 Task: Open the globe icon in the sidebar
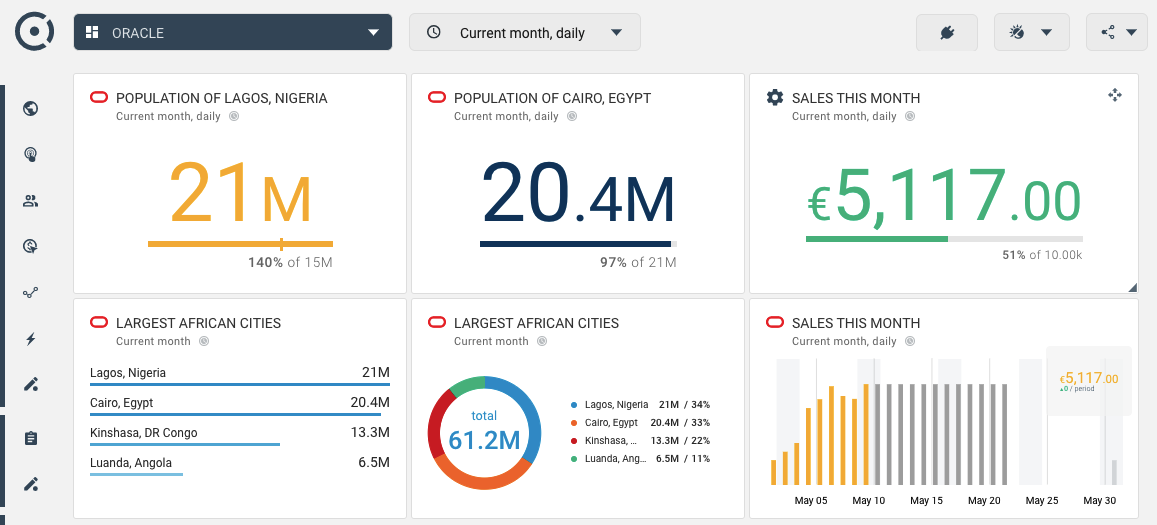pos(30,109)
